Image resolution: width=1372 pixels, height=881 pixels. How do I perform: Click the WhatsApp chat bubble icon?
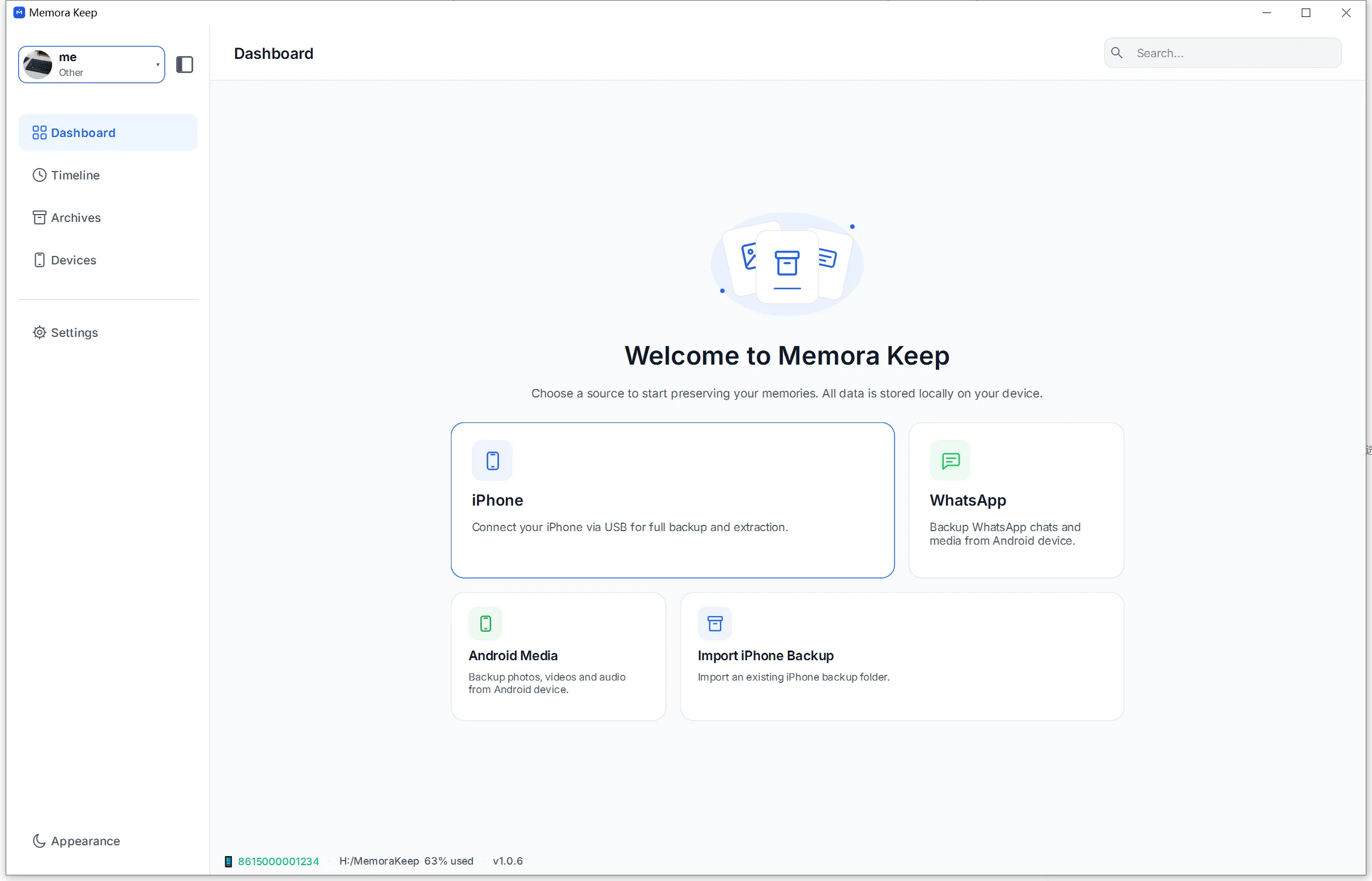click(950, 460)
